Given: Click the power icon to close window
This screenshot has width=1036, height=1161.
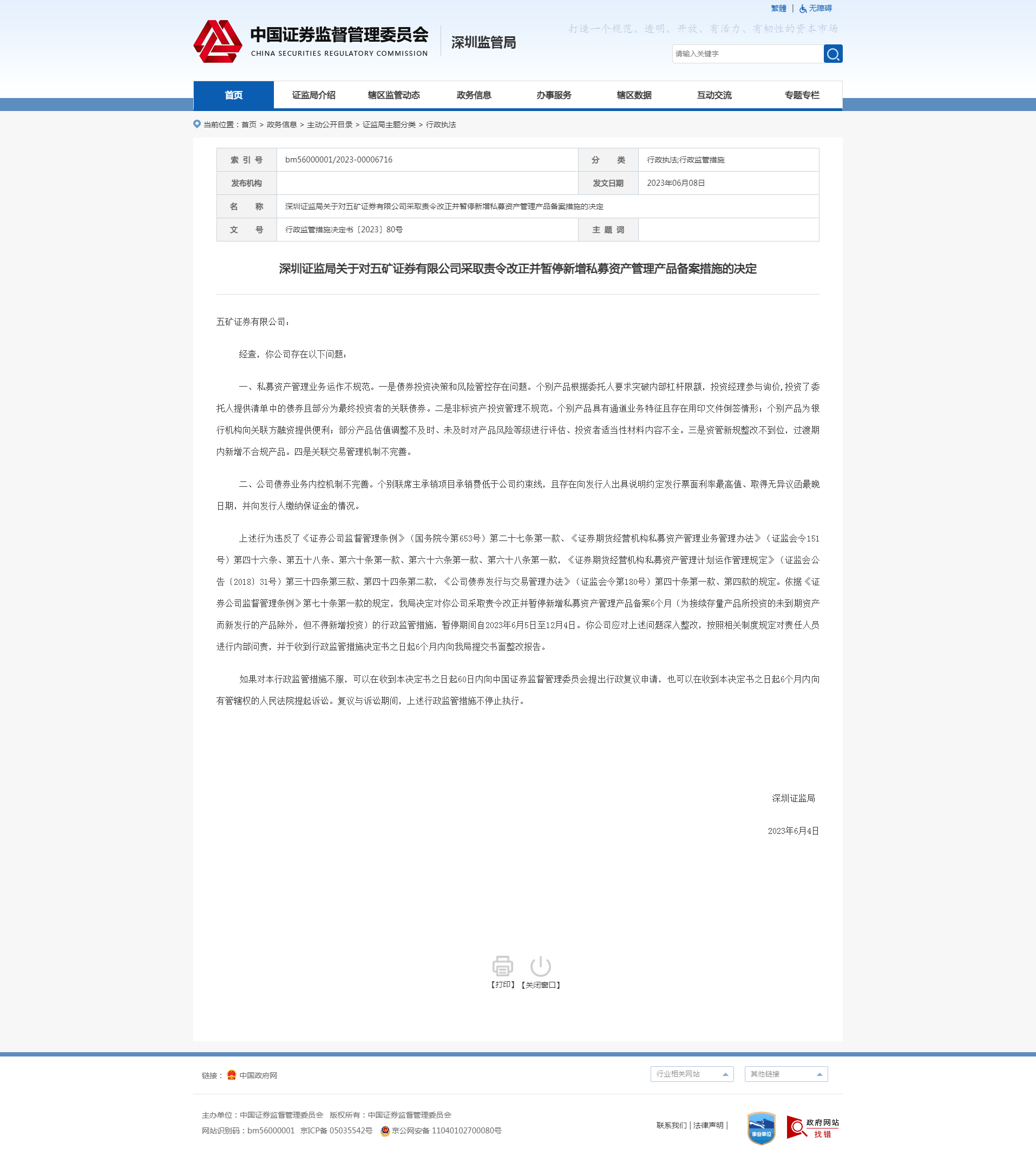Looking at the screenshot, I should 540,966.
